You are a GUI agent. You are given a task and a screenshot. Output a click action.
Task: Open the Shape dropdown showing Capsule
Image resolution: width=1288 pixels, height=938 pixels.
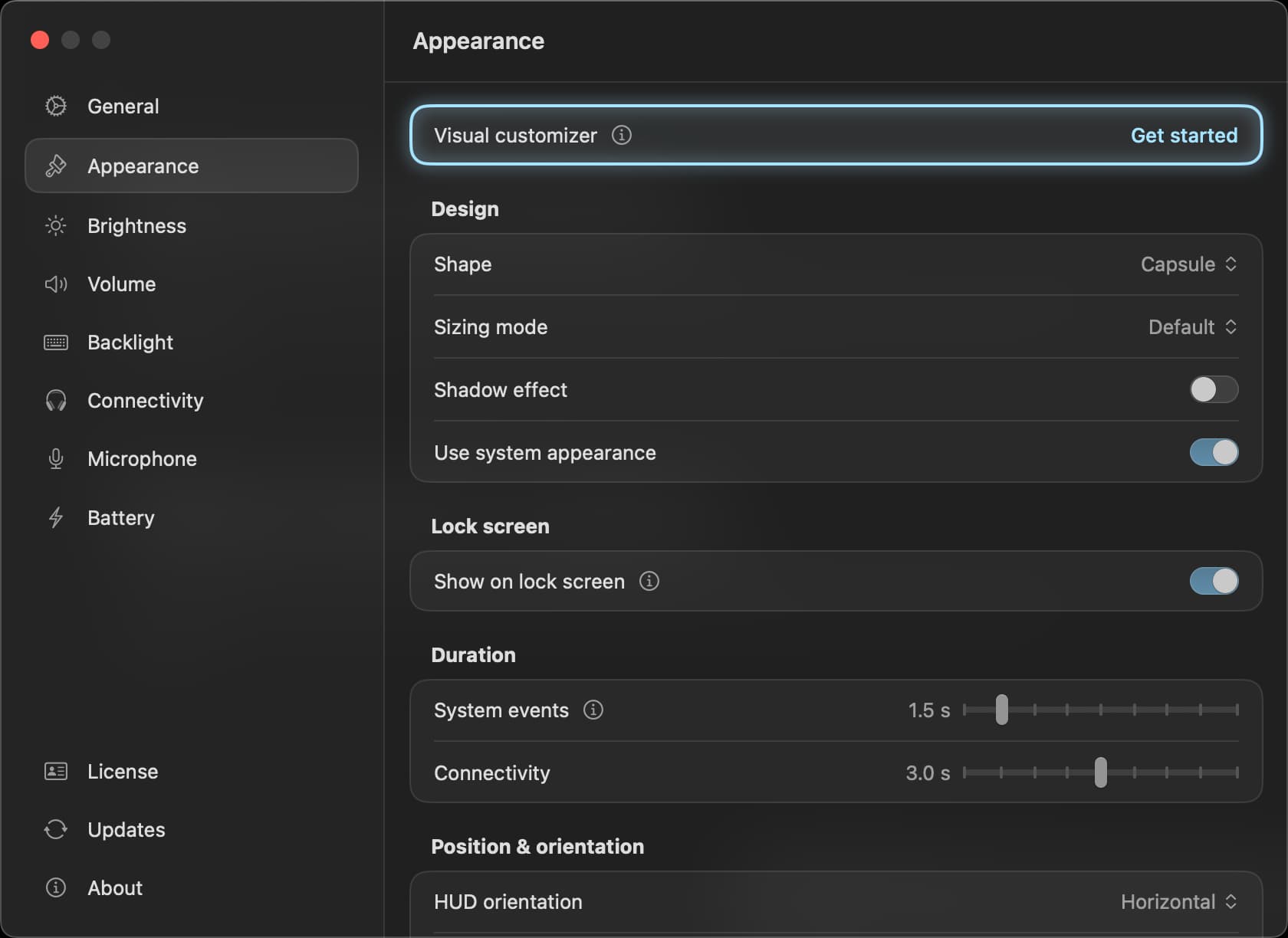1188,264
